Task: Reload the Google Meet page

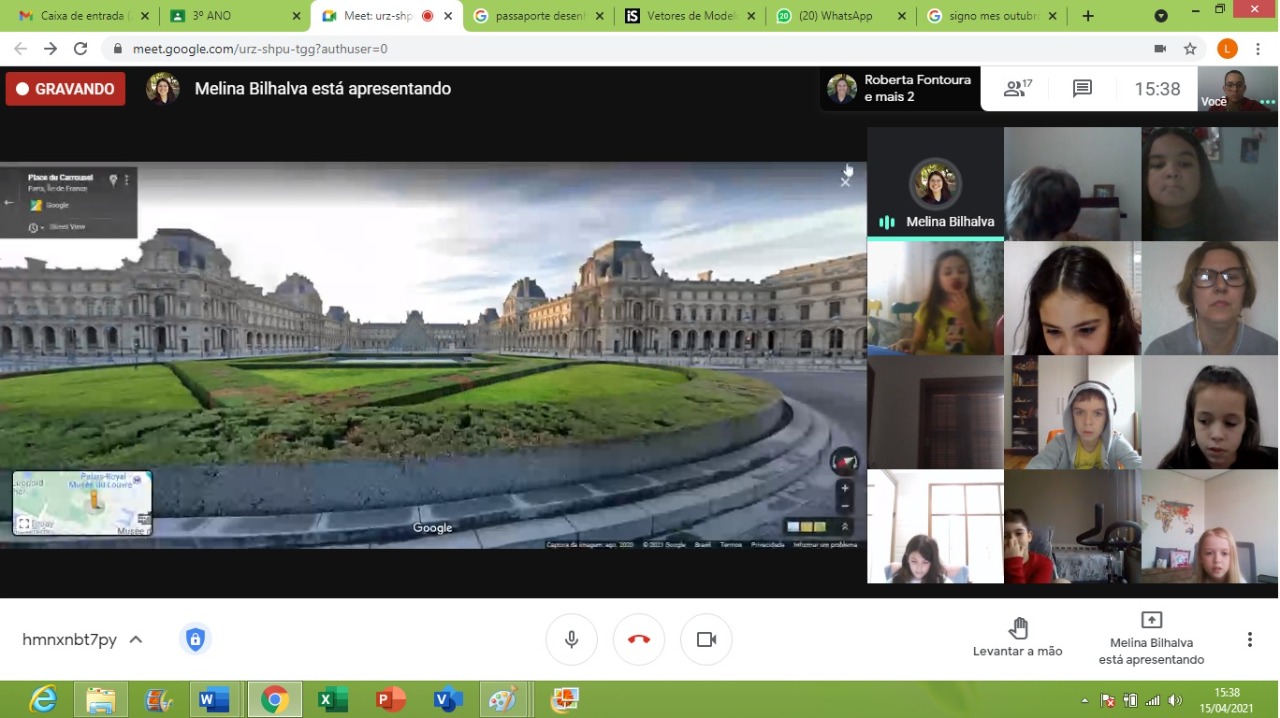Action: click(81, 49)
